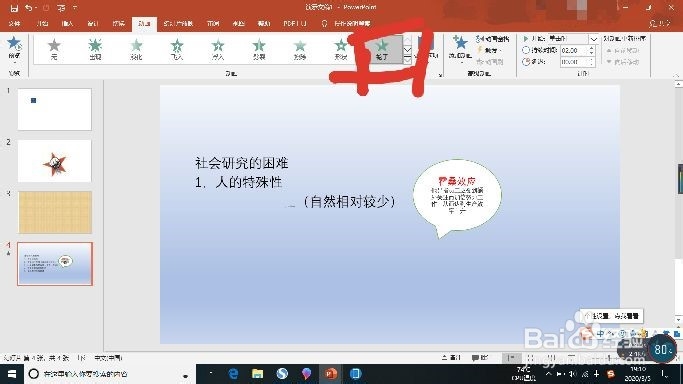Switch to the View (视图) ribbon tab
The width and height of the screenshot is (683, 384).
[x=239, y=24]
